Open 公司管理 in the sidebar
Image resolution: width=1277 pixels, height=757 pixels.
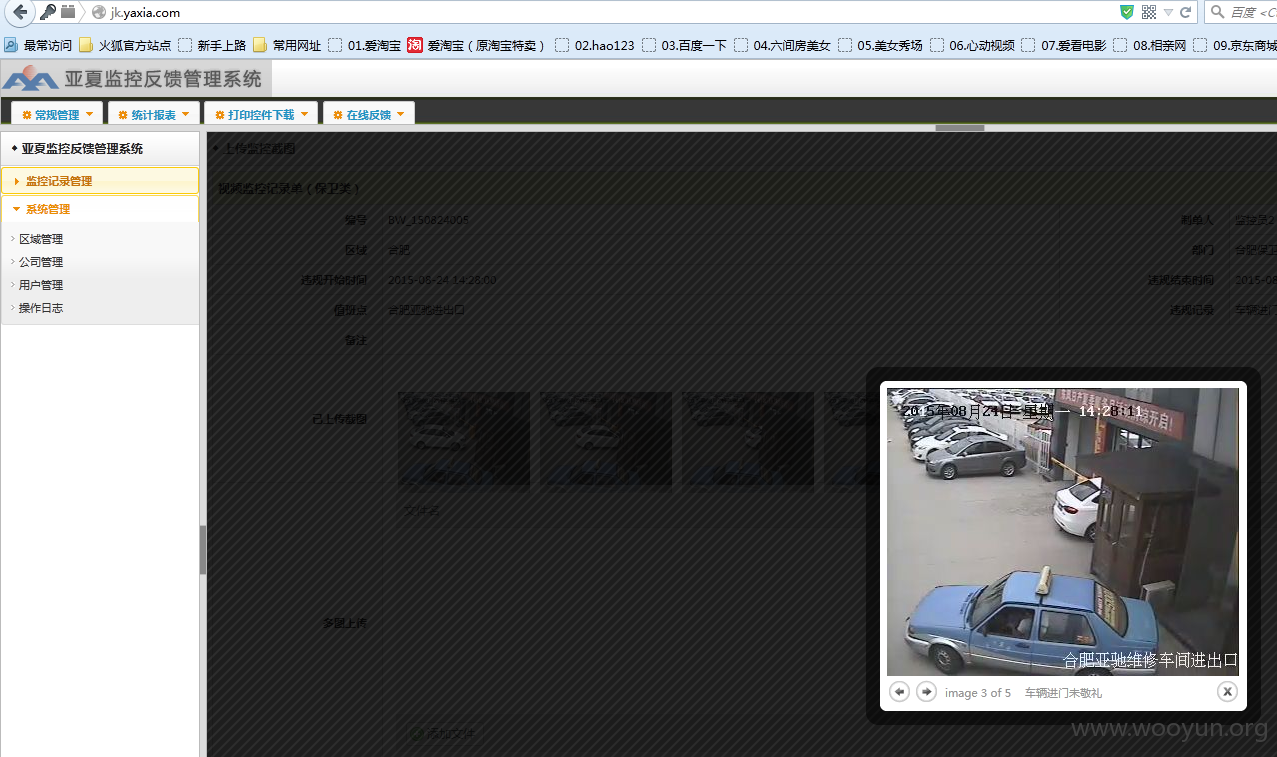click(x=40, y=262)
